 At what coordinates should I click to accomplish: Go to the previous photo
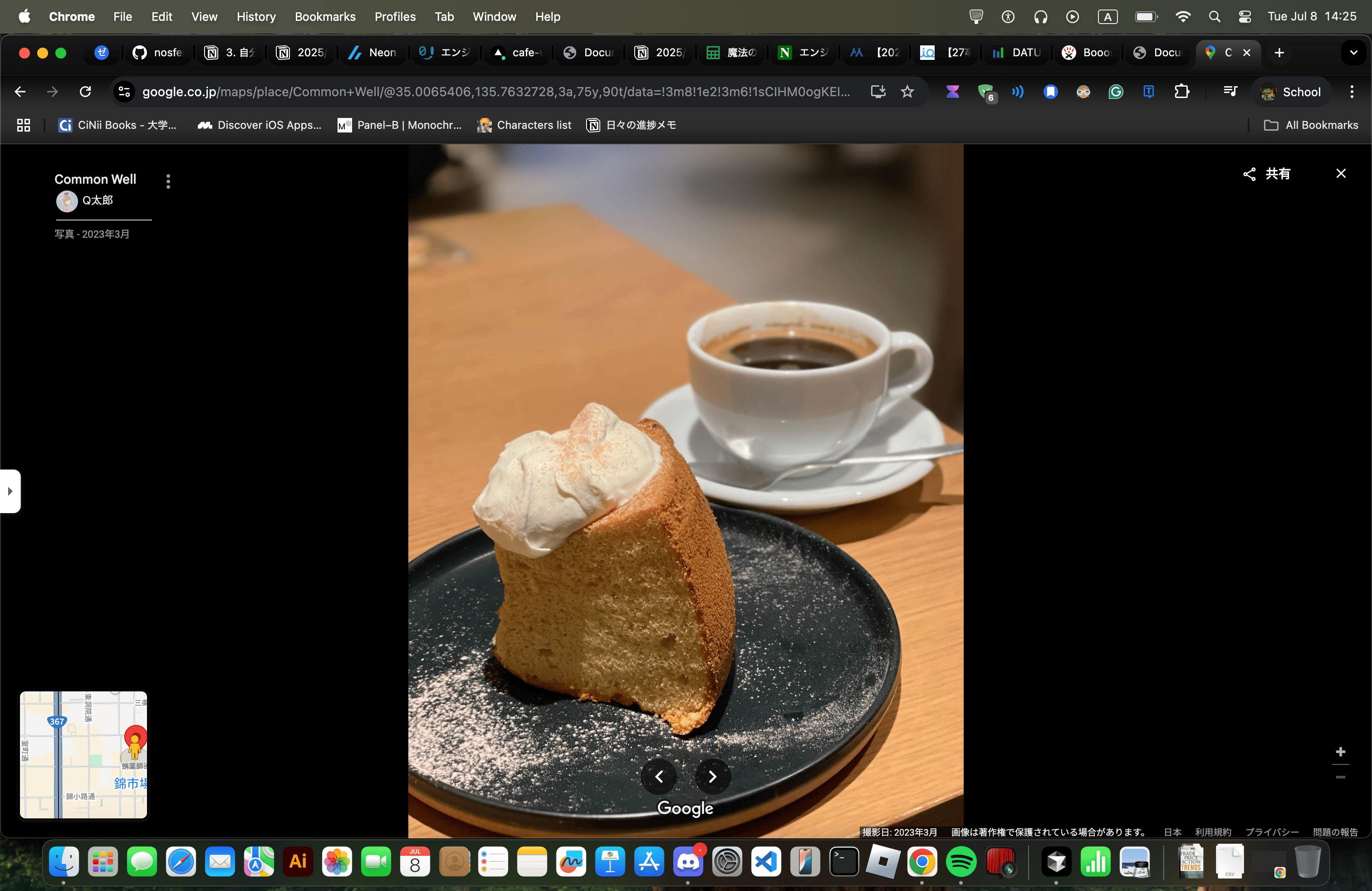click(659, 776)
